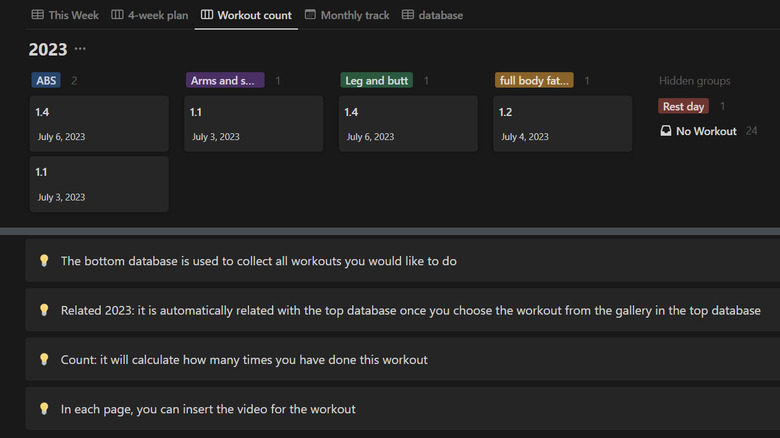
Task: Click lightbulb icon on Count callout
Action: click(x=43, y=359)
